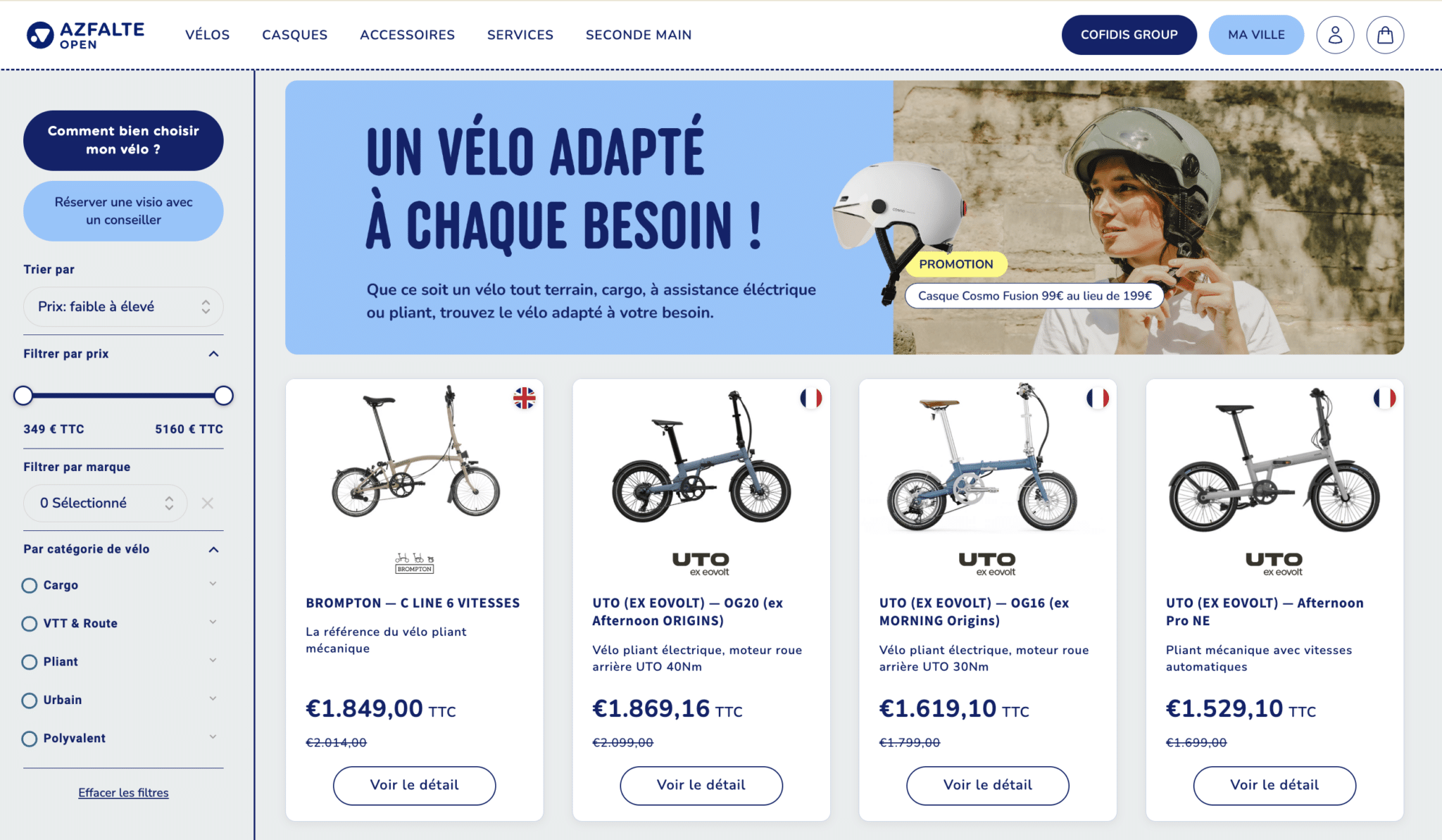The image size is (1442, 840).
Task: Open the shopping bag cart icon
Action: coord(1385,35)
